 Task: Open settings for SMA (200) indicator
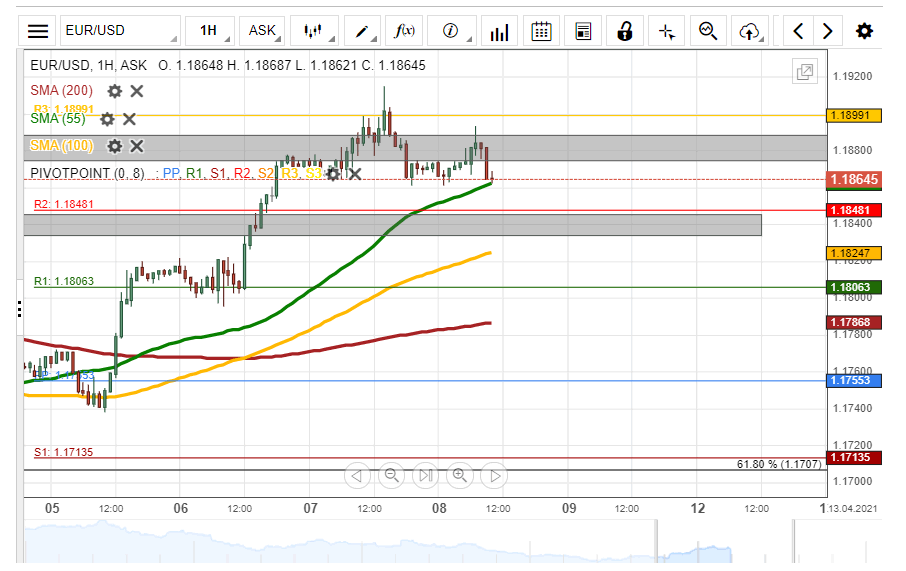point(115,91)
